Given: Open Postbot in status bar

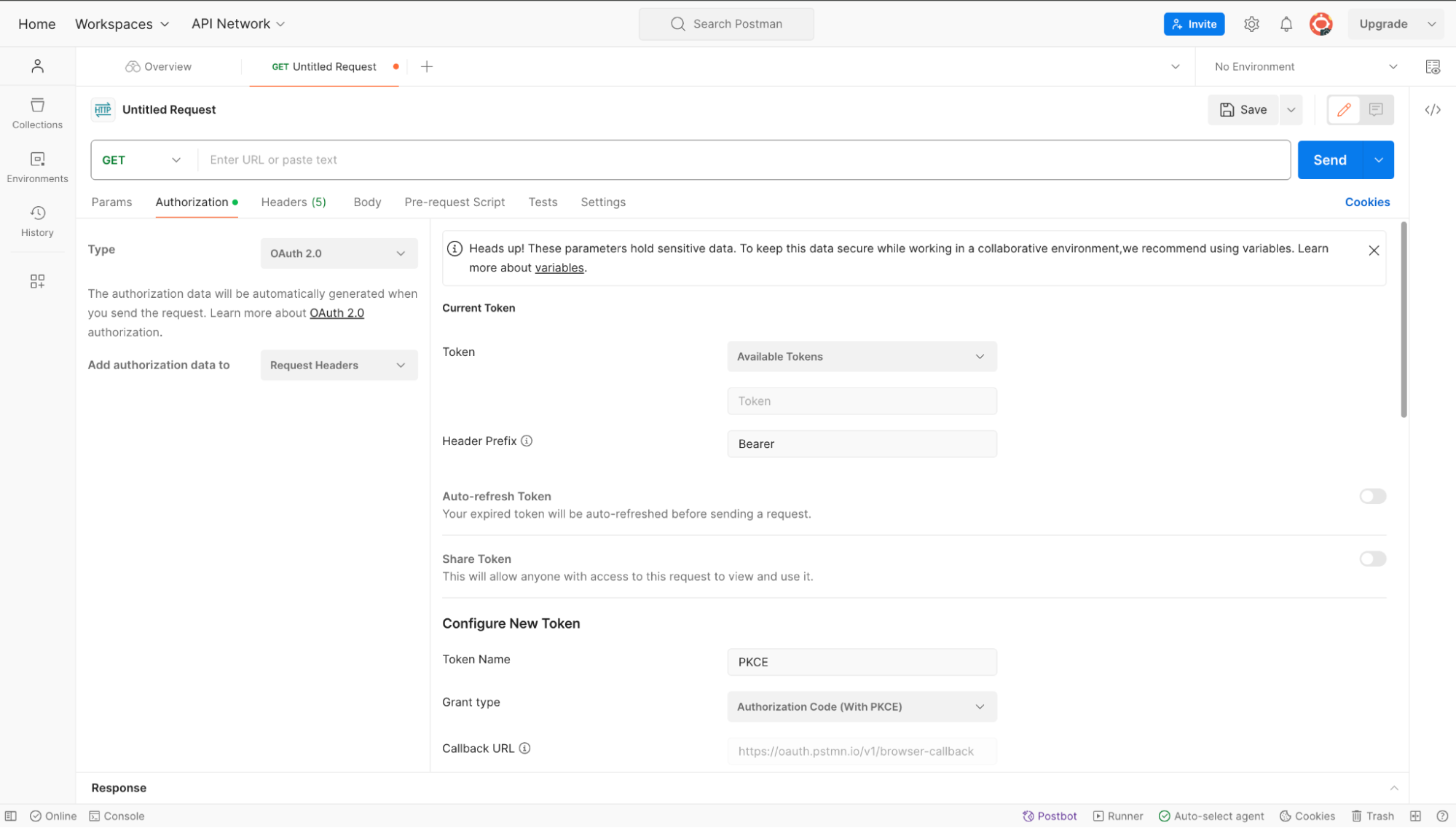Looking at the screenshot, I should click(1049, 816).
